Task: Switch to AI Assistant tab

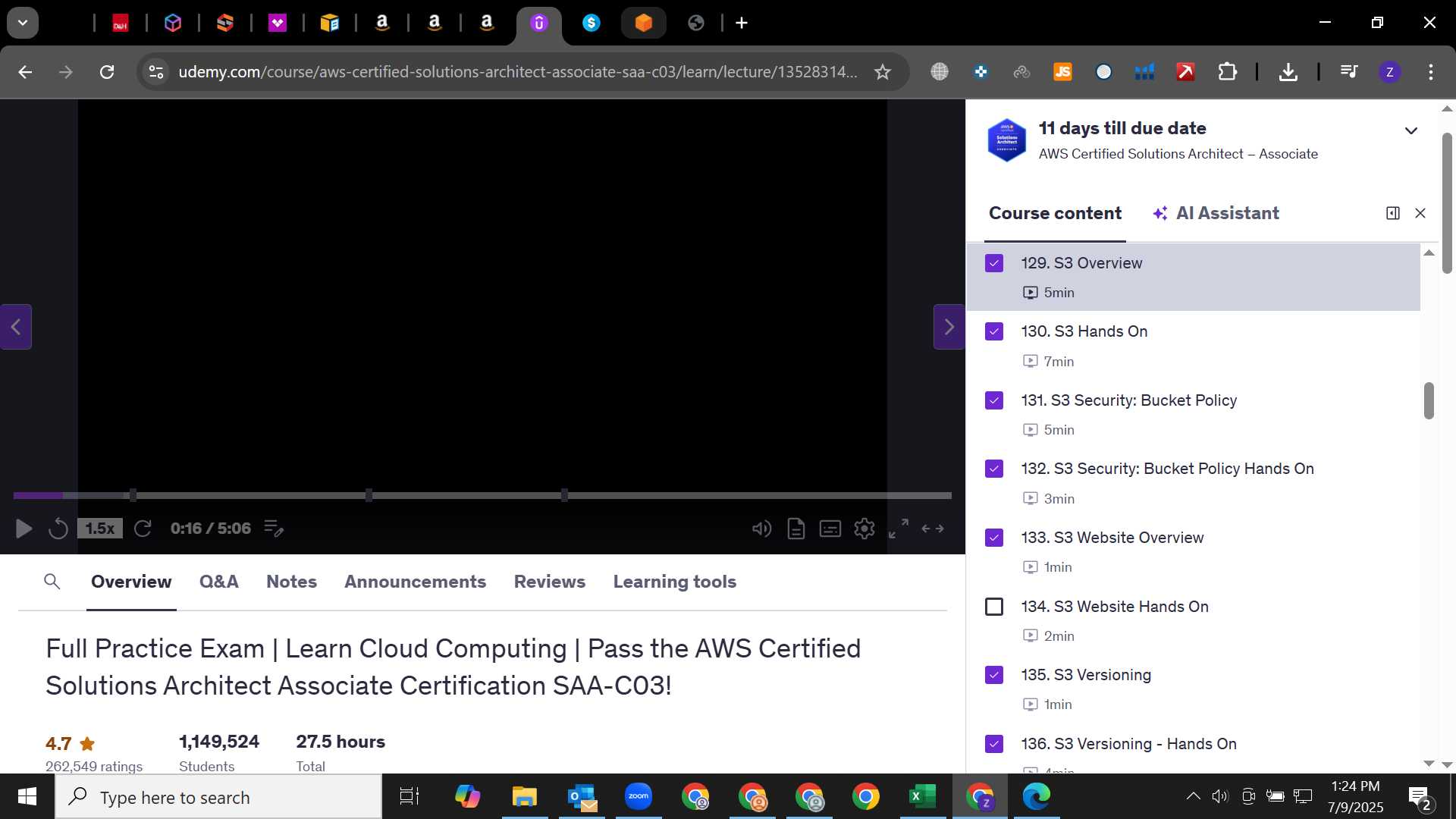Action: (1216, 213)
